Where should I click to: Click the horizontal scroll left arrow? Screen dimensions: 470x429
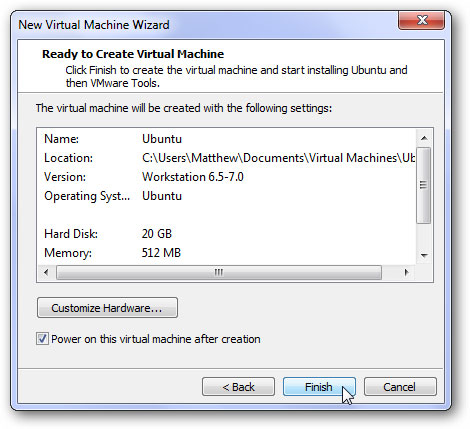46,272
